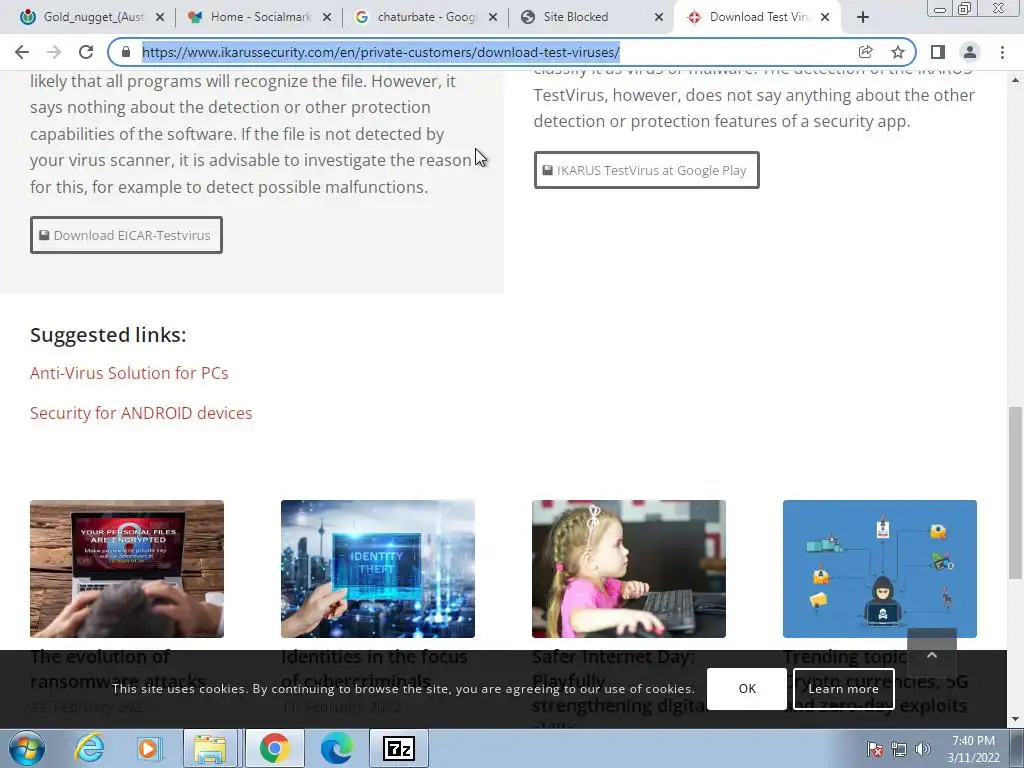The image size is (1024, 768).
Task: Open a new browser tab
Action: pyautogui.click(x=863, y=18)
